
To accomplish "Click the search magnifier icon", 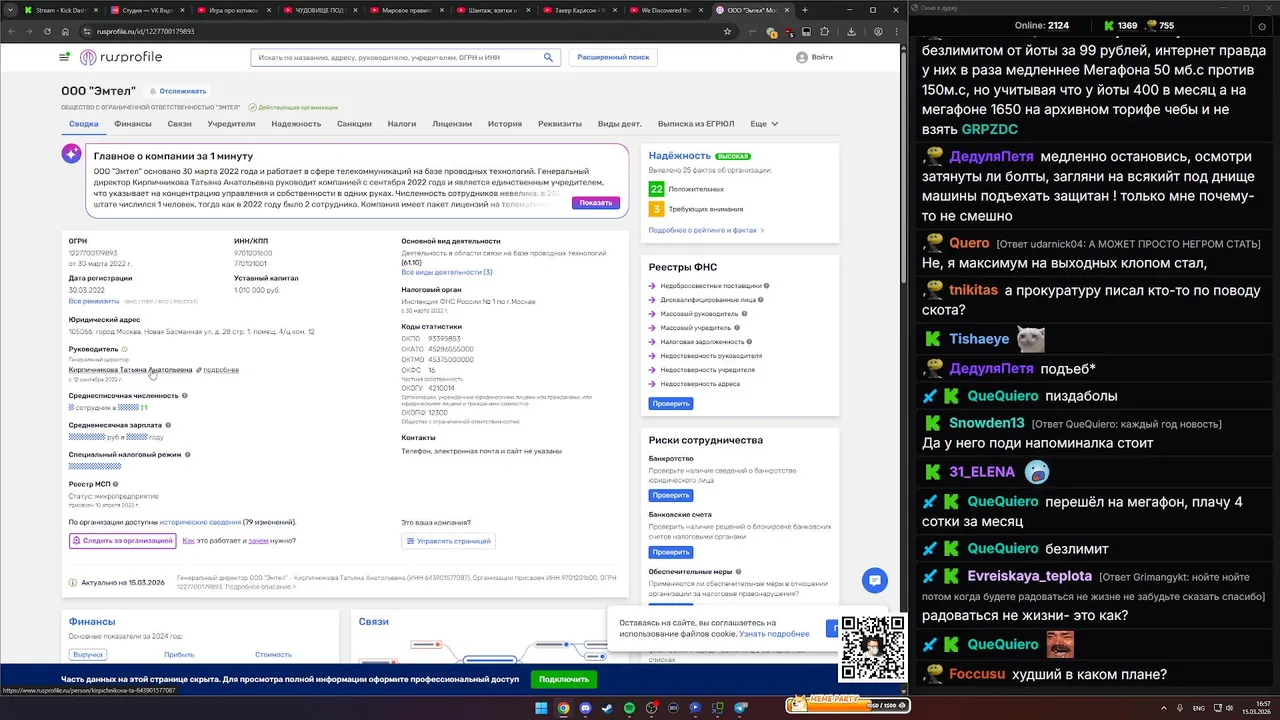I will [548, 57].
